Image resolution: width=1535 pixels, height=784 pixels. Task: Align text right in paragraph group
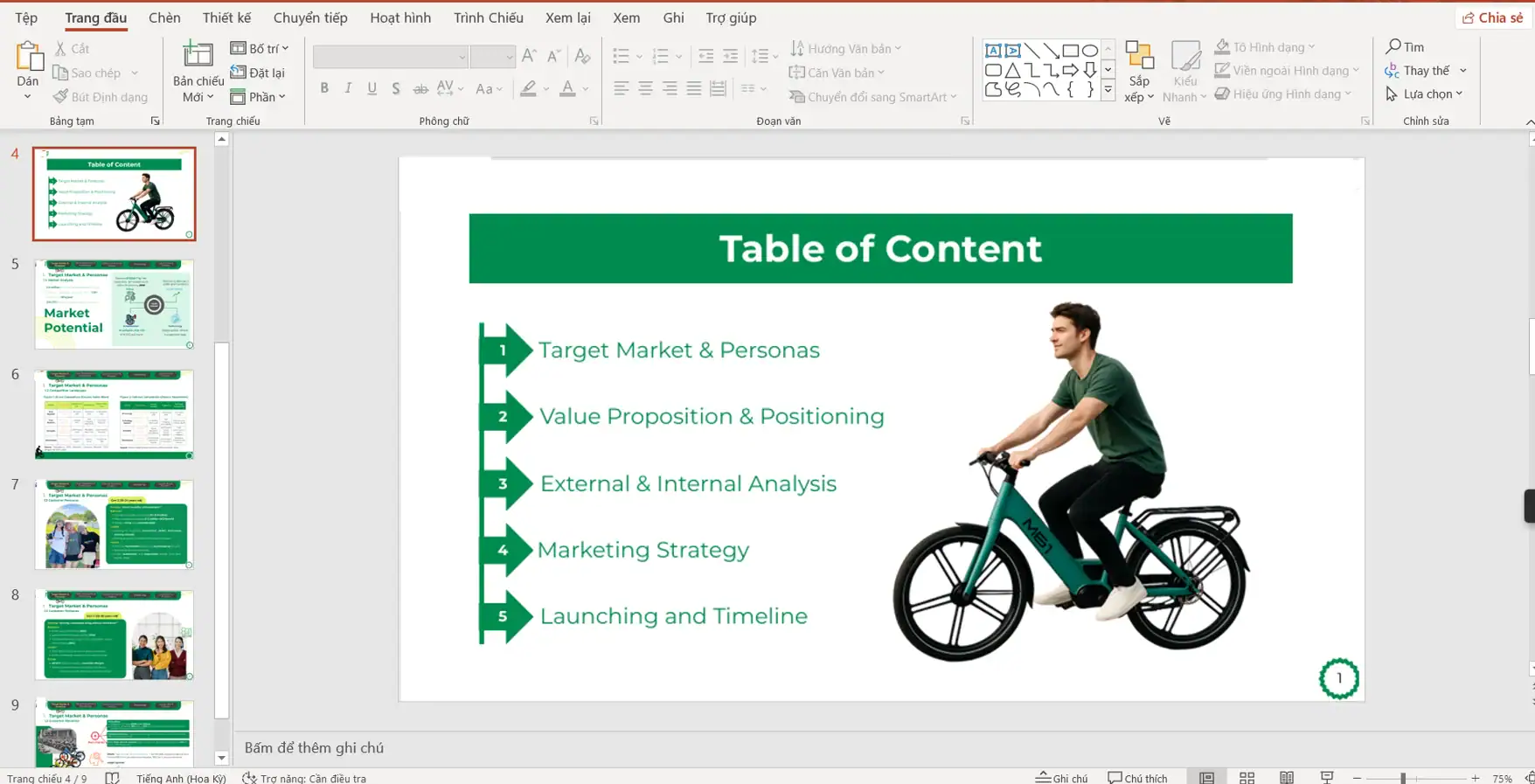(x=670, y=88)
